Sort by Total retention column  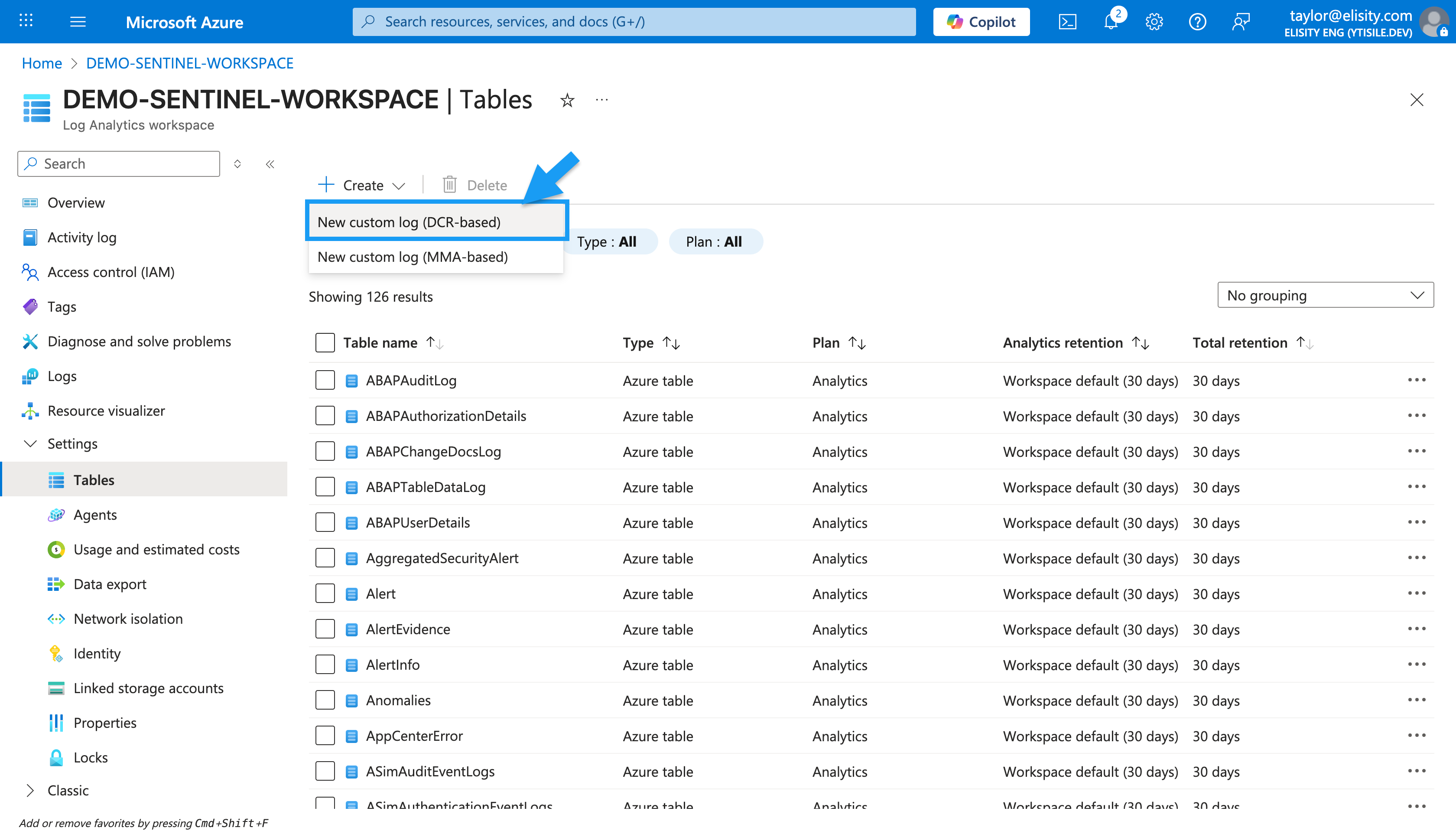(1305, 342)
